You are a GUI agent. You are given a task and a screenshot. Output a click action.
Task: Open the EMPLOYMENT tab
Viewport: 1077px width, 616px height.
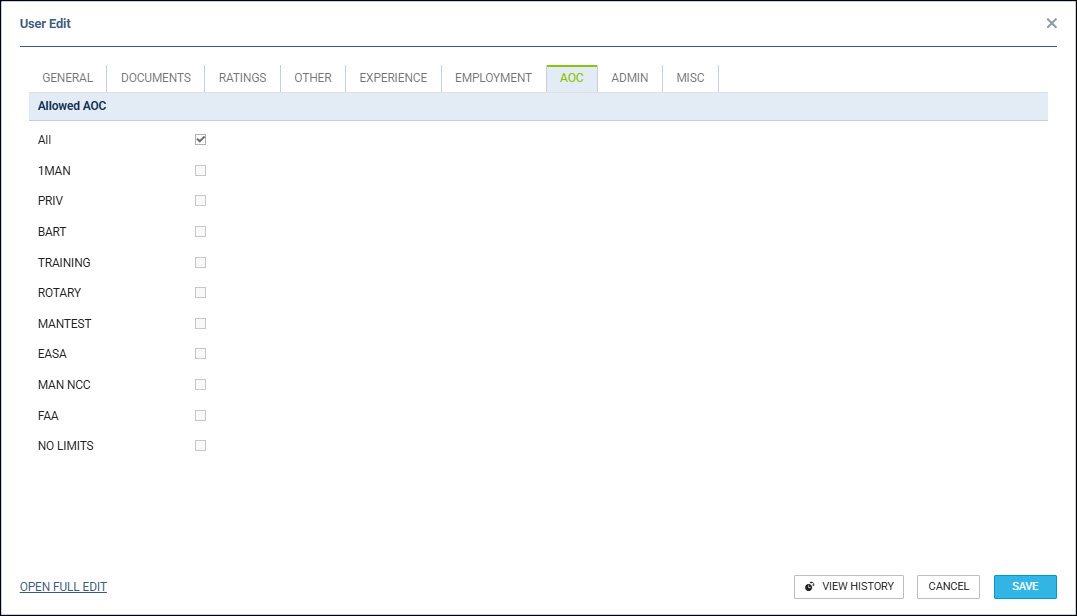pyautogui.click(x=493, y=78)
